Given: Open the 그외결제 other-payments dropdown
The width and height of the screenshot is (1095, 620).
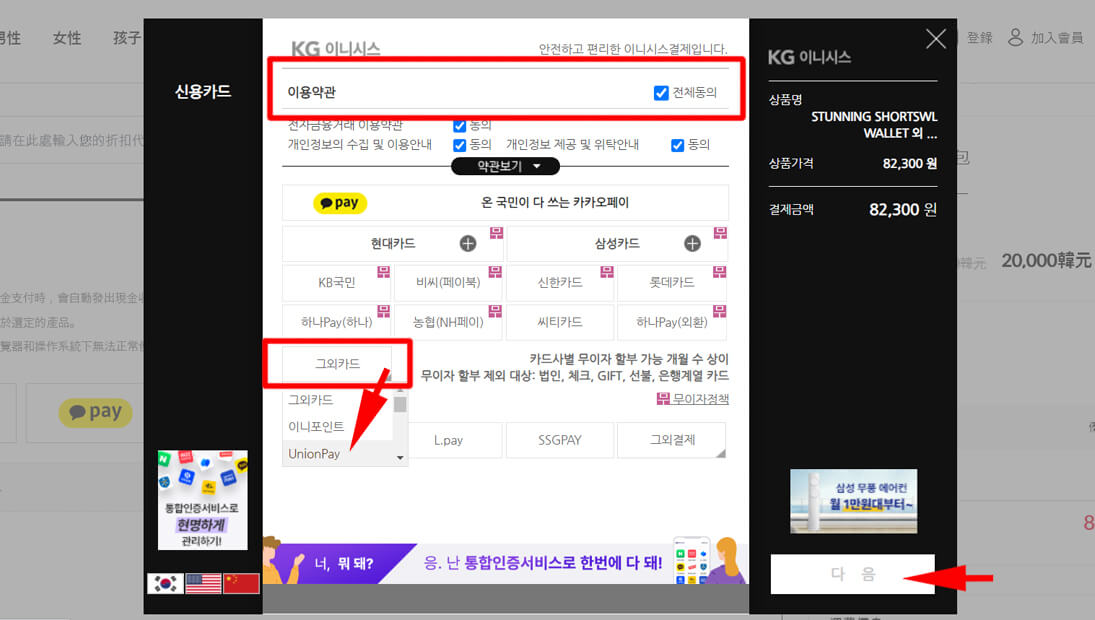Looking at the screenshot, I should (672, 441).
